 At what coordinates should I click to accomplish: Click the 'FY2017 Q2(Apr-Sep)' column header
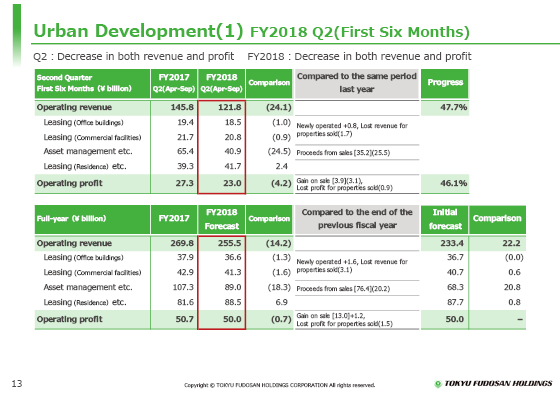pyautogui.click(x=174, y=84)
